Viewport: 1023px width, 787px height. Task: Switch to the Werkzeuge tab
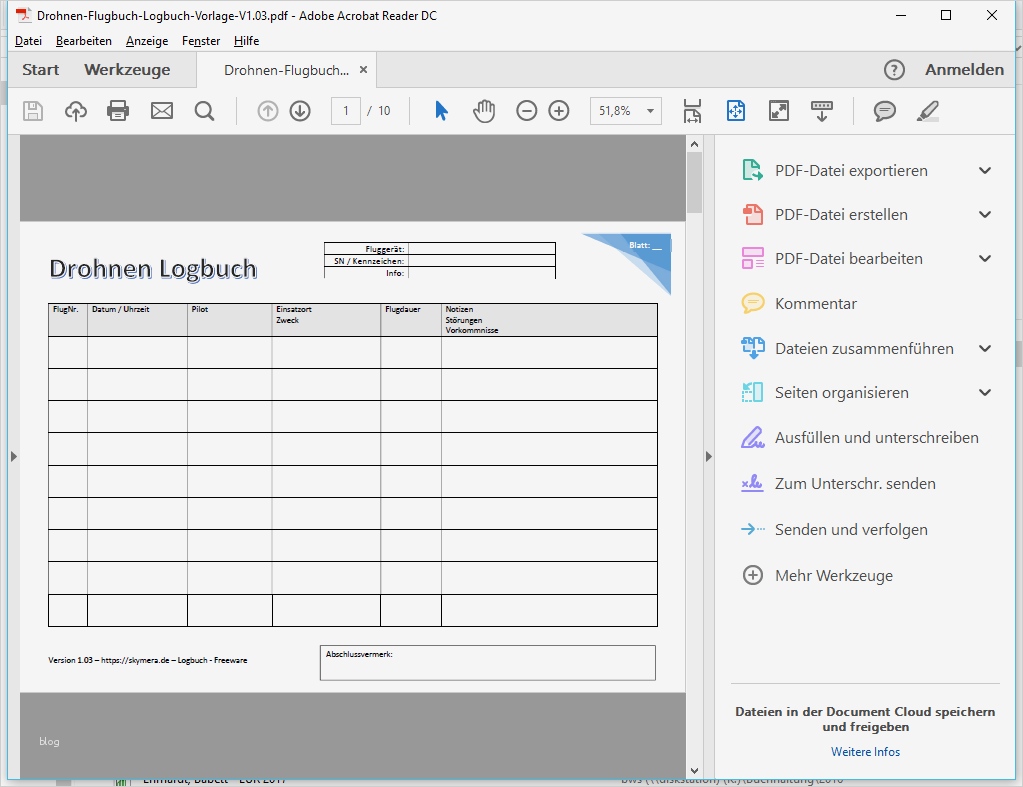point(127,70)
